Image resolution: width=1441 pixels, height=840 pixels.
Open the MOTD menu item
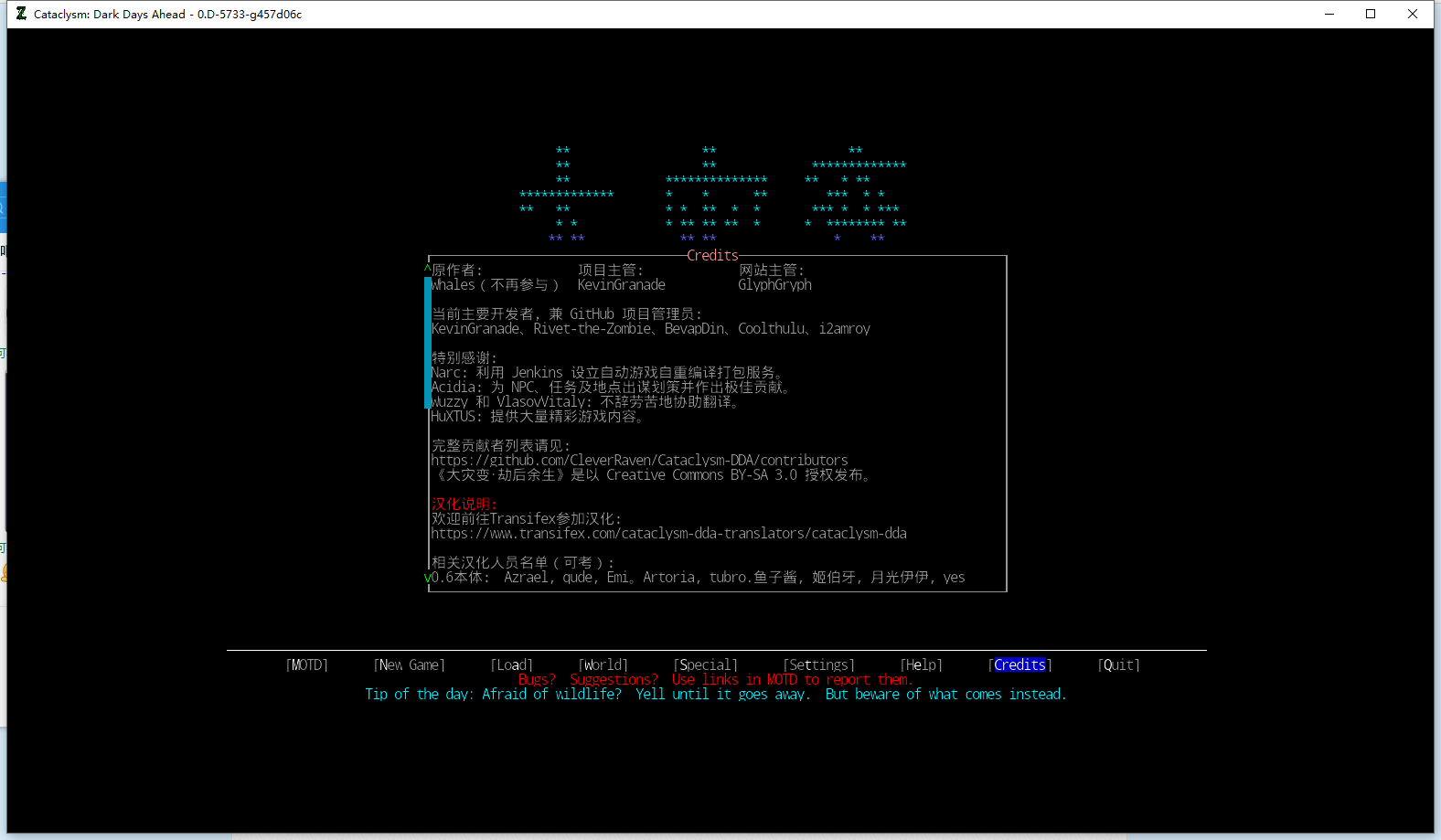[x=307, y=665]
